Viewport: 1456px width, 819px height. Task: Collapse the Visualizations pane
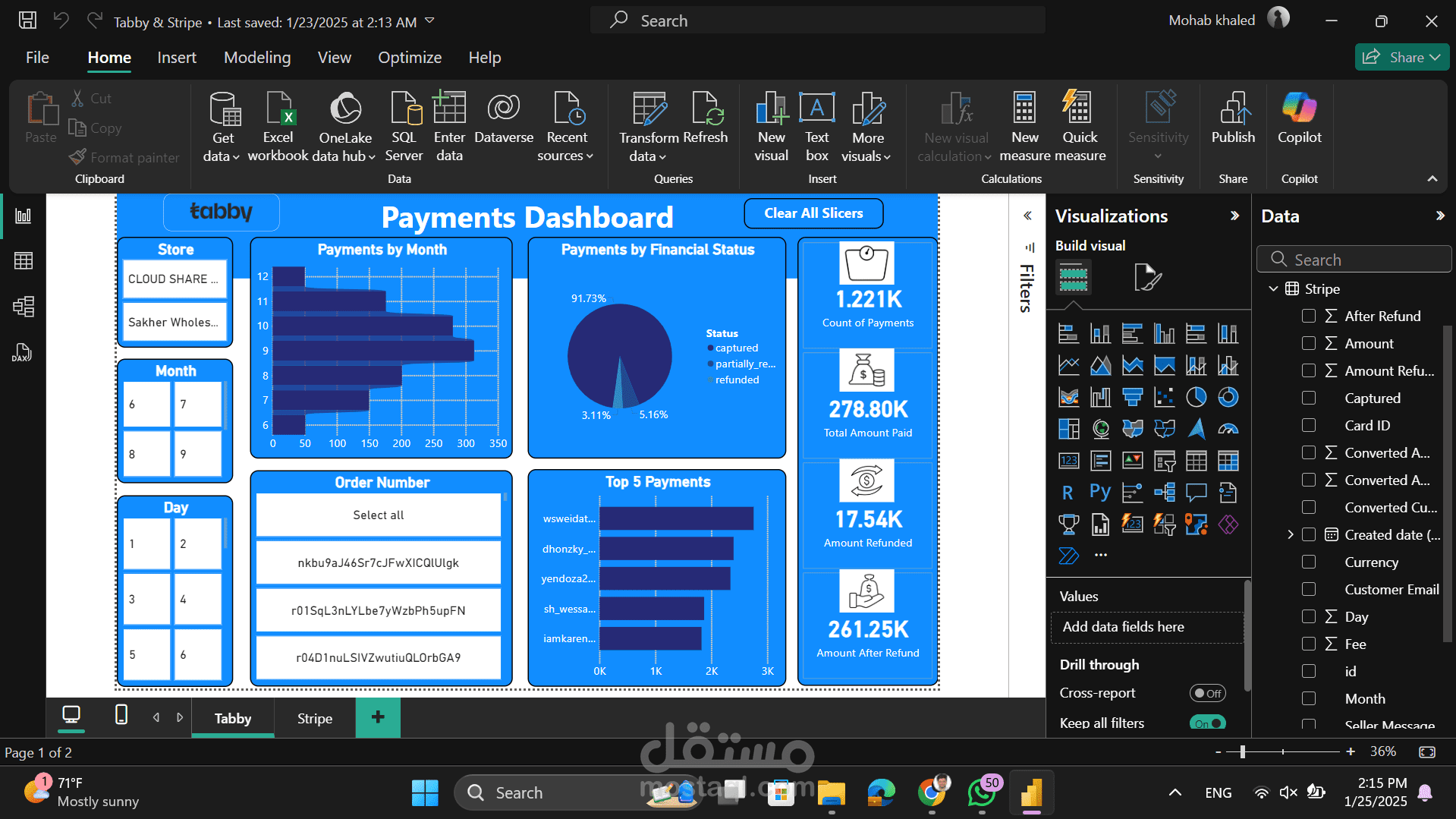pos(1234,216)
